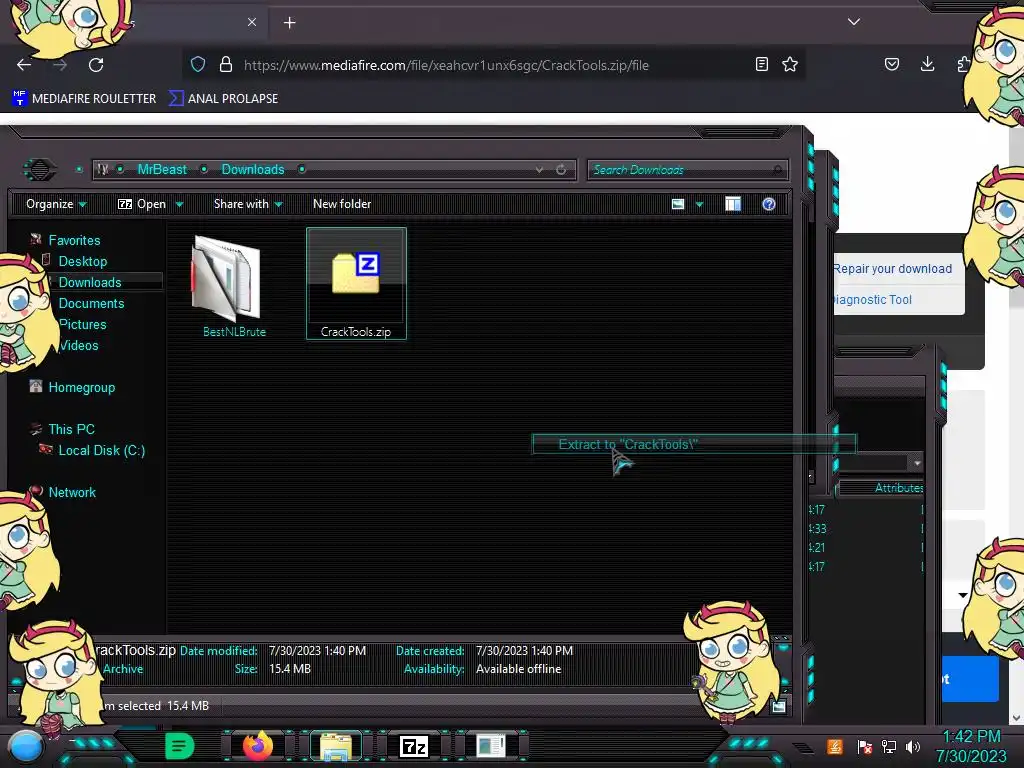Refresh the Downloads folder view

[x=561, y=170]
